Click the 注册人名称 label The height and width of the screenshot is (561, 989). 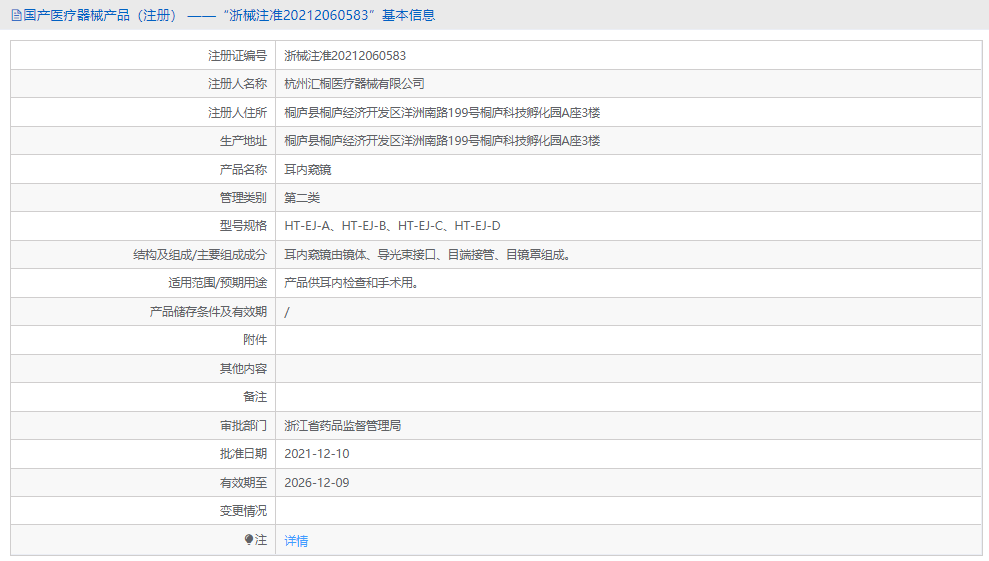point(237,84)
